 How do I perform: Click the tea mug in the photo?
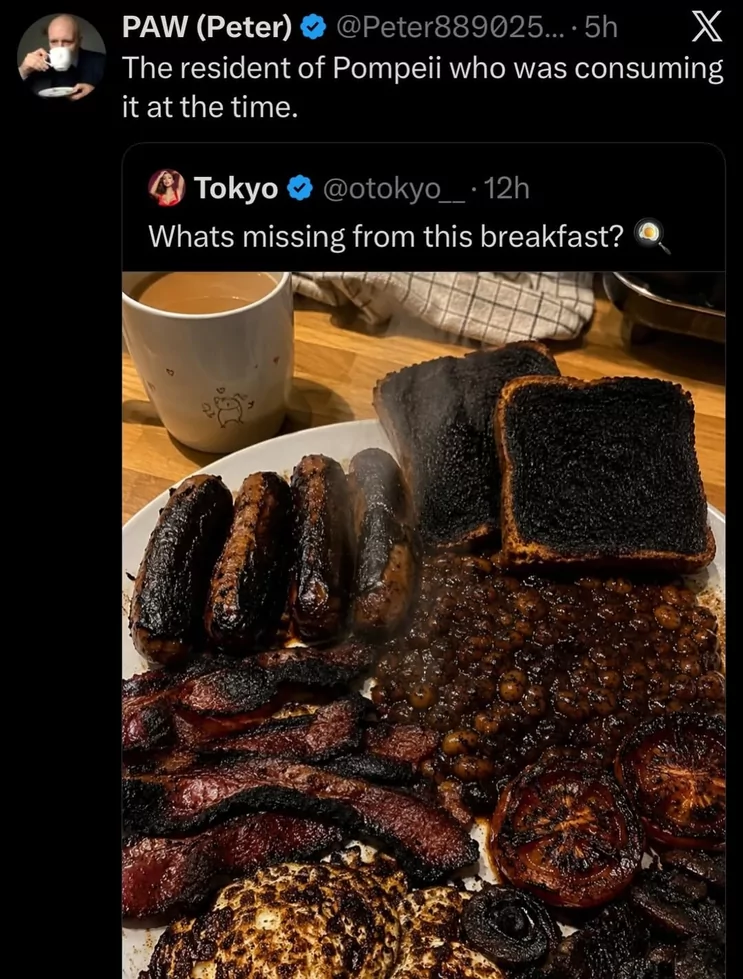pyautogui.click(x=209, y=361)
